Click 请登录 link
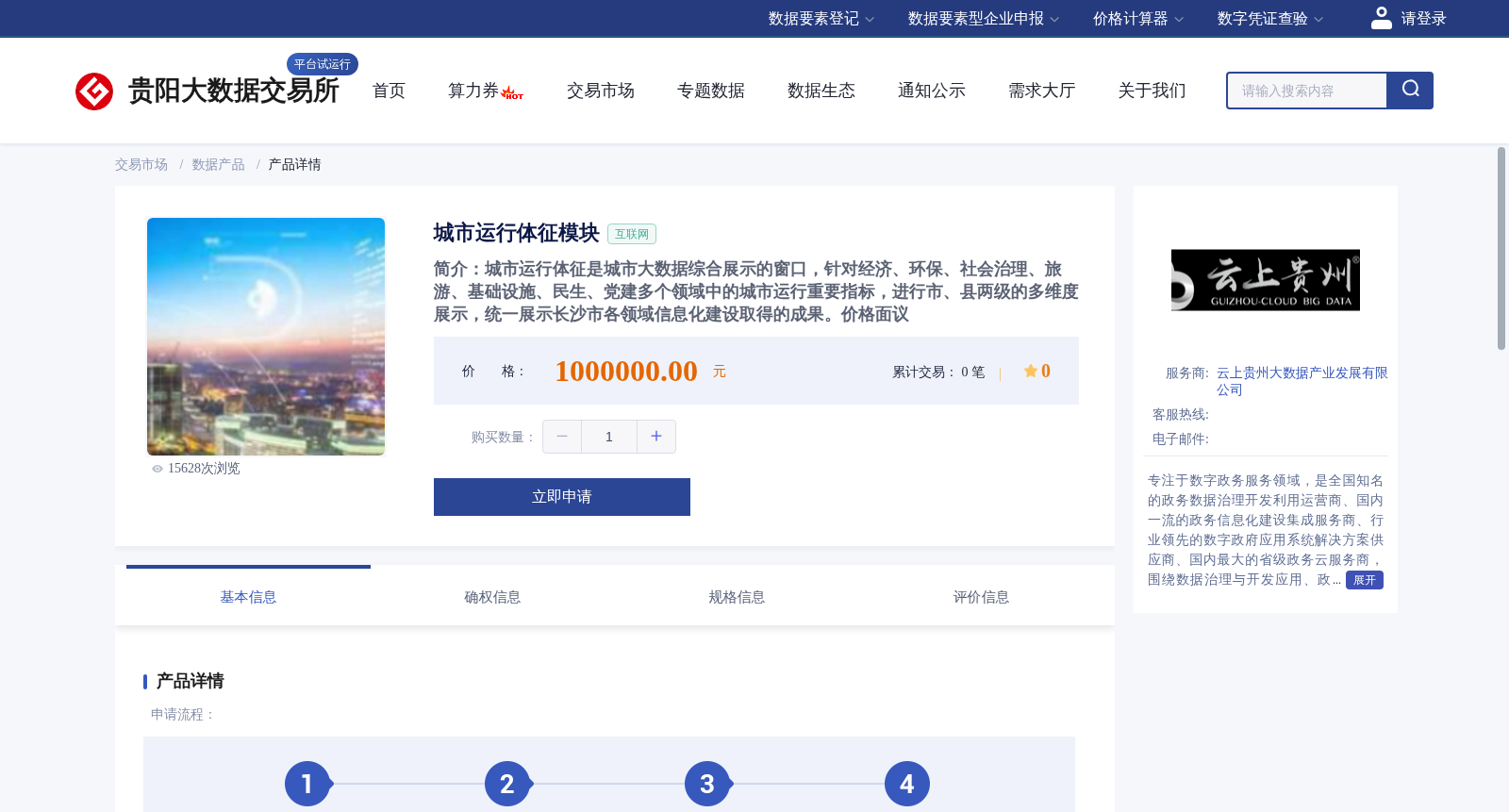 coord(1423,19)
